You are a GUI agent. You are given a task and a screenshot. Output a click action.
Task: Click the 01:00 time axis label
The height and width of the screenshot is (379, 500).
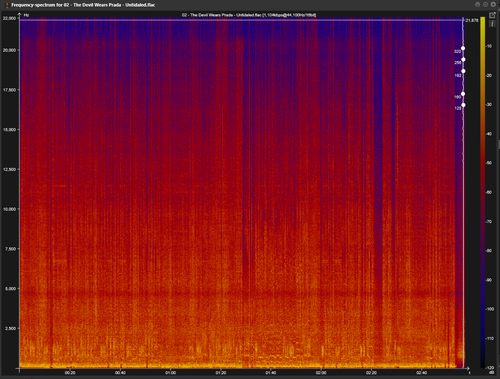(x=170, y=373)
